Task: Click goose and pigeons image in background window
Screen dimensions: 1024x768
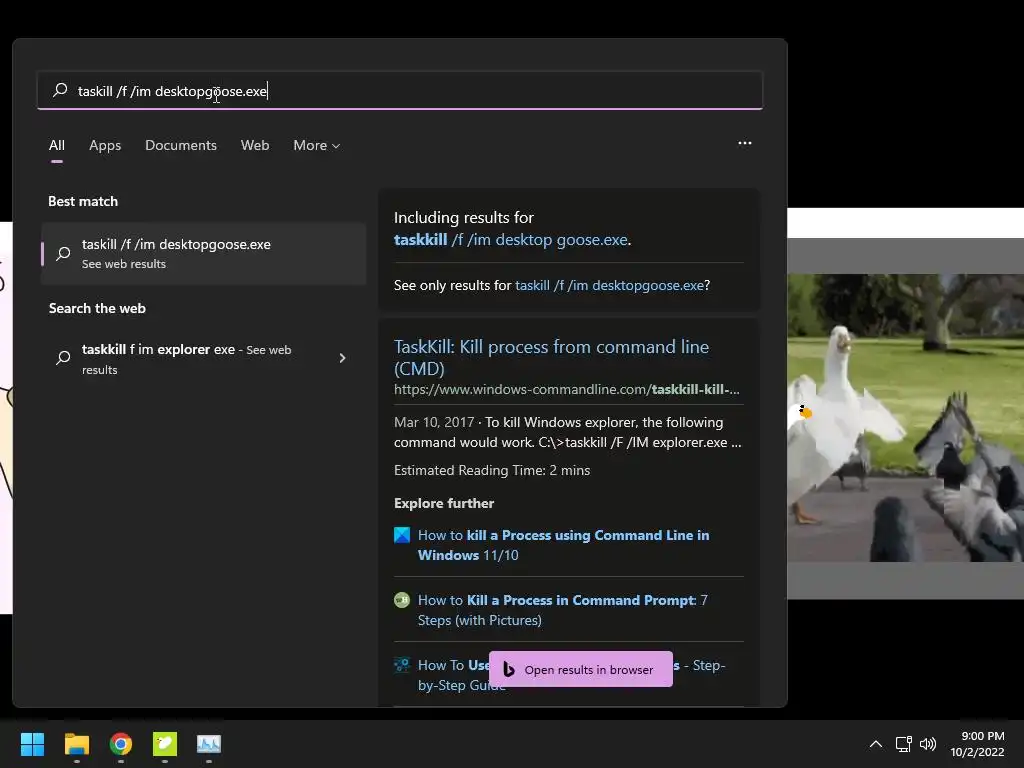Action: 905,418
